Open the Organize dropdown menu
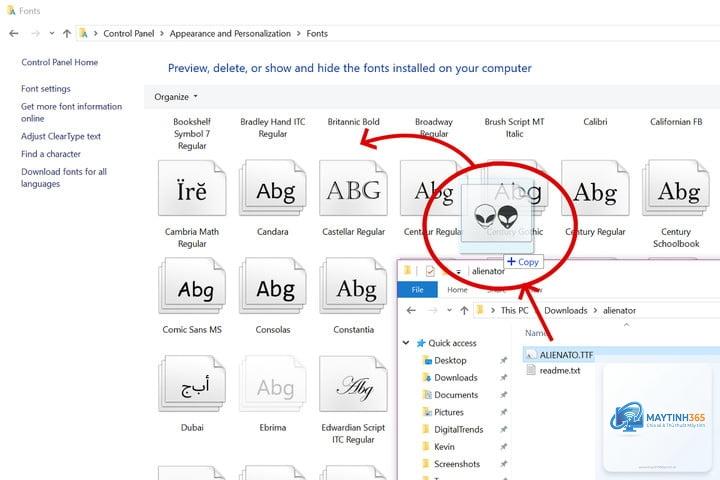 pos(176,97)
